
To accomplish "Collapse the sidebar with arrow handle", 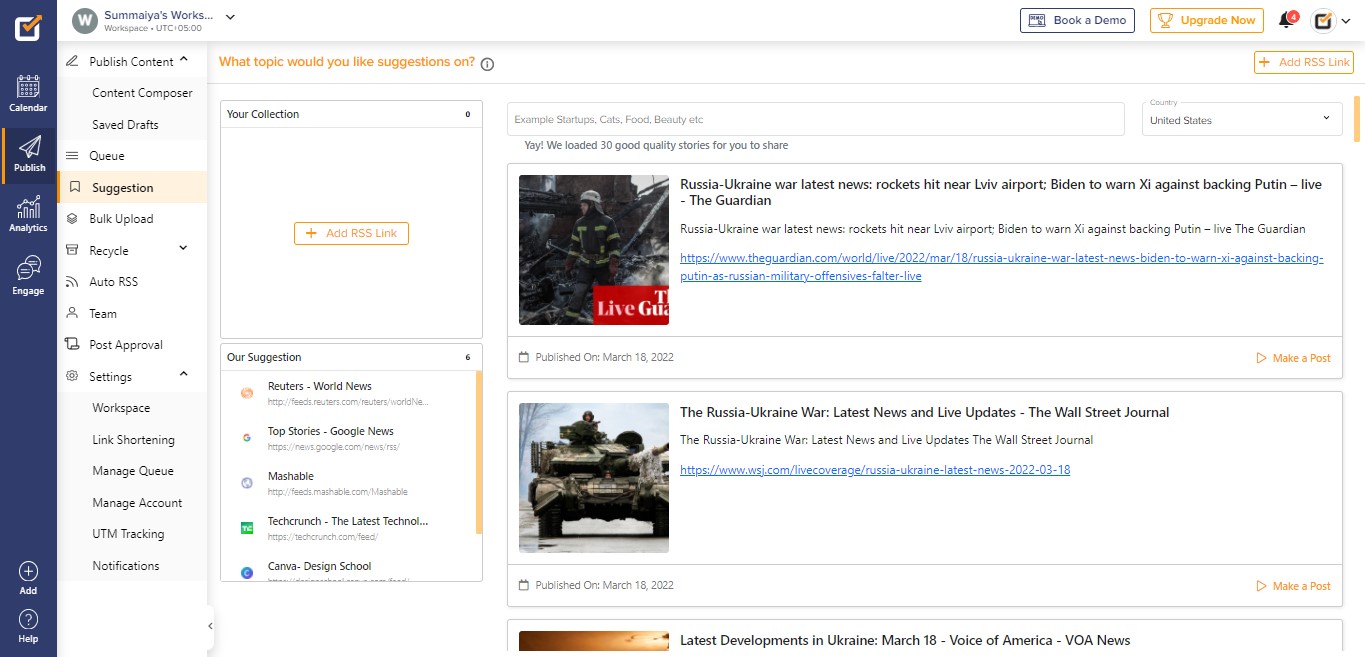I will [x=210, y=626].
